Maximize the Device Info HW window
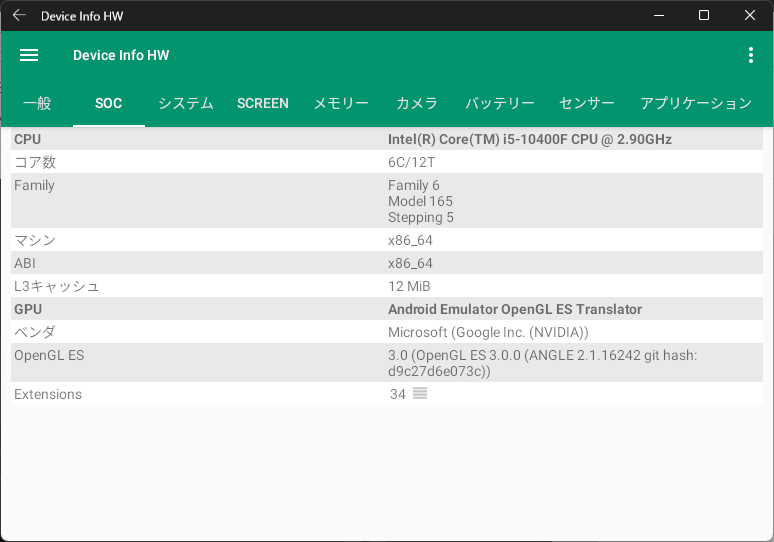 click(704, 16)
